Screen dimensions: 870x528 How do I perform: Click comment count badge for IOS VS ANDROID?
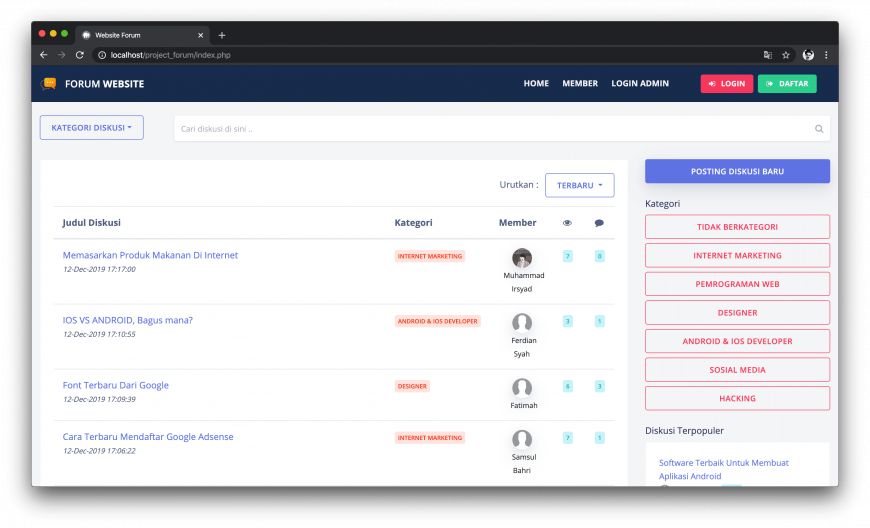[x=599, y=321]
